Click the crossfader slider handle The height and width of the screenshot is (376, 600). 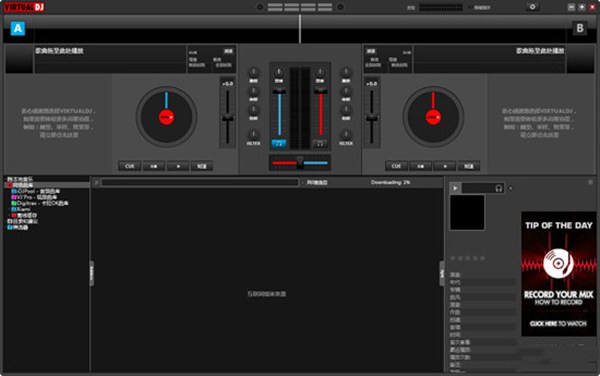[300, 163]
